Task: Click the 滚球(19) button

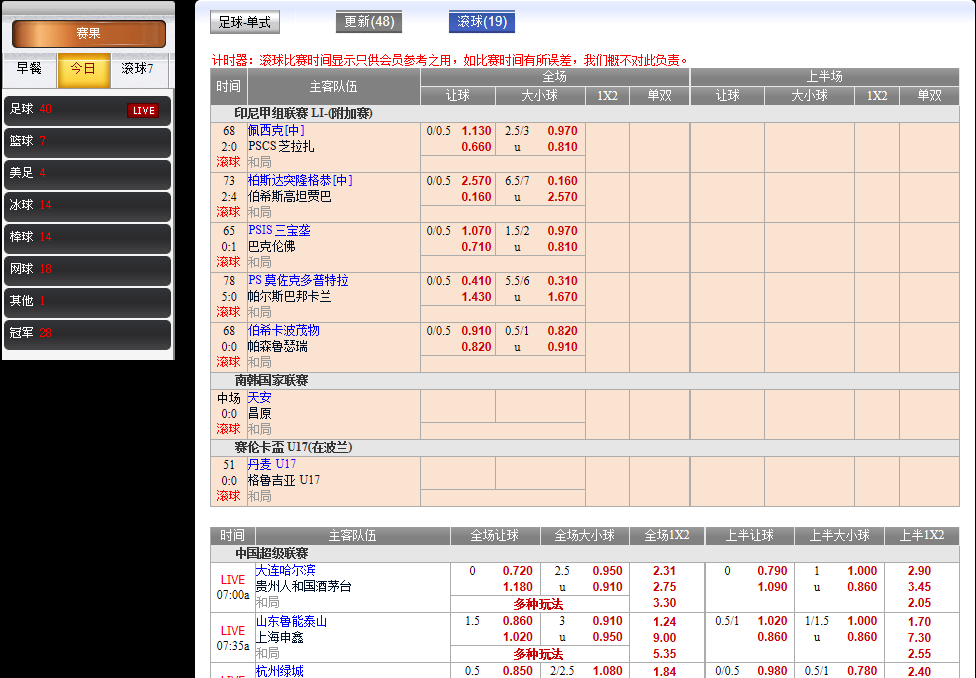Action: 482,22
